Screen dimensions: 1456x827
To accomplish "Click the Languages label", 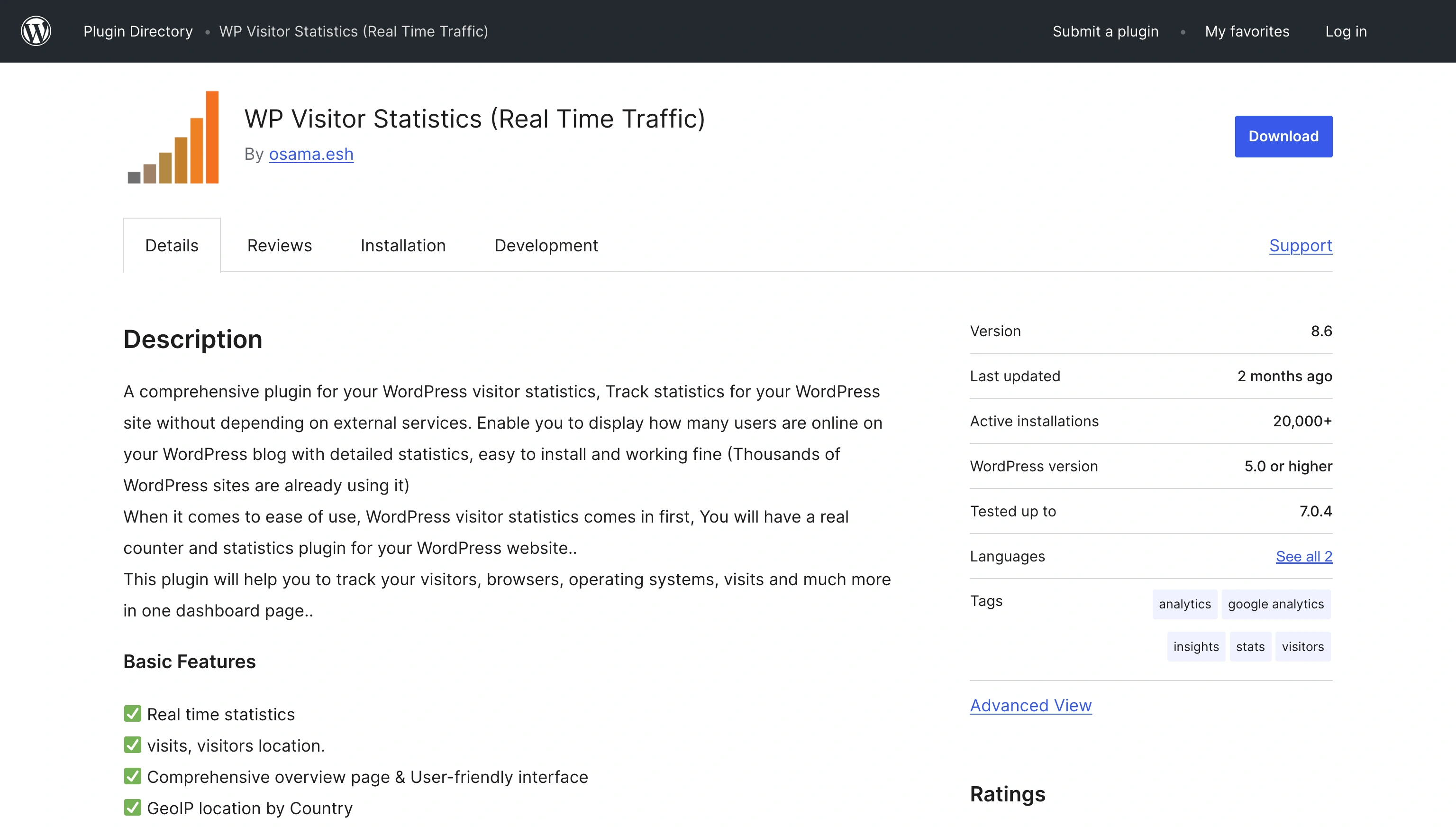I will click(1008, 557).
